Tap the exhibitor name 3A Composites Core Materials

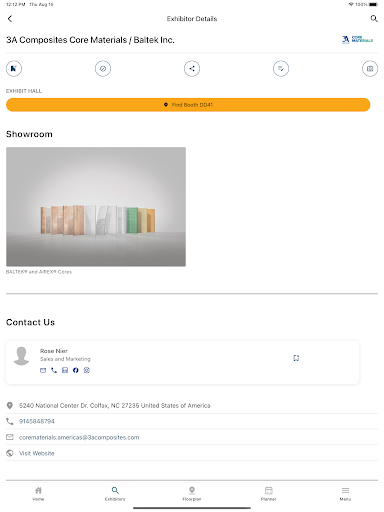coord(90,40)
